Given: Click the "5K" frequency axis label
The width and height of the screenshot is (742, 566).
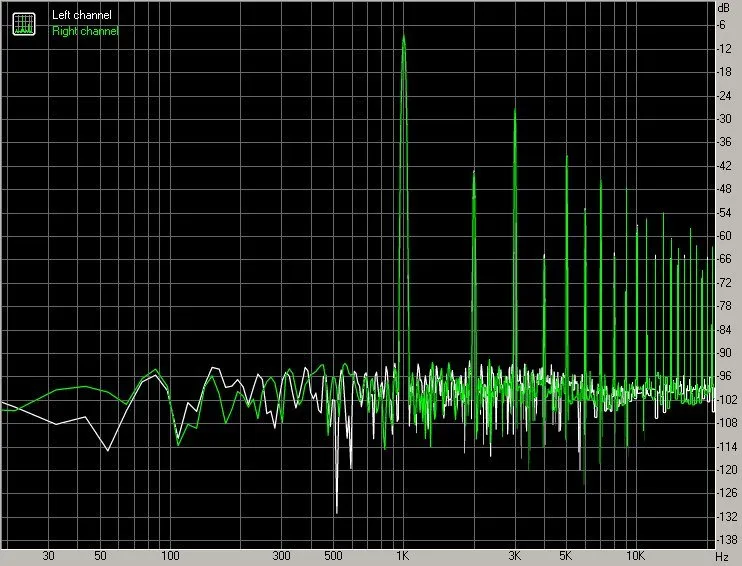Looking at the screenshot, I should point(566,556).
